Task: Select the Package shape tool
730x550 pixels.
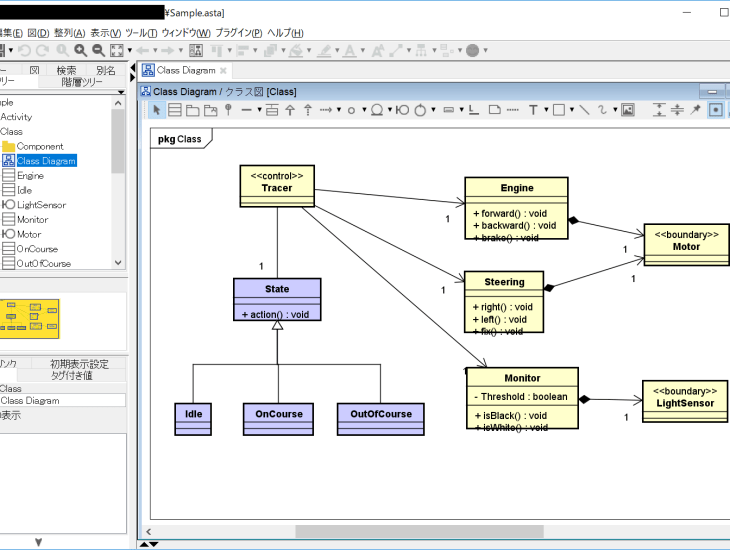Action: tap(192, 110)
